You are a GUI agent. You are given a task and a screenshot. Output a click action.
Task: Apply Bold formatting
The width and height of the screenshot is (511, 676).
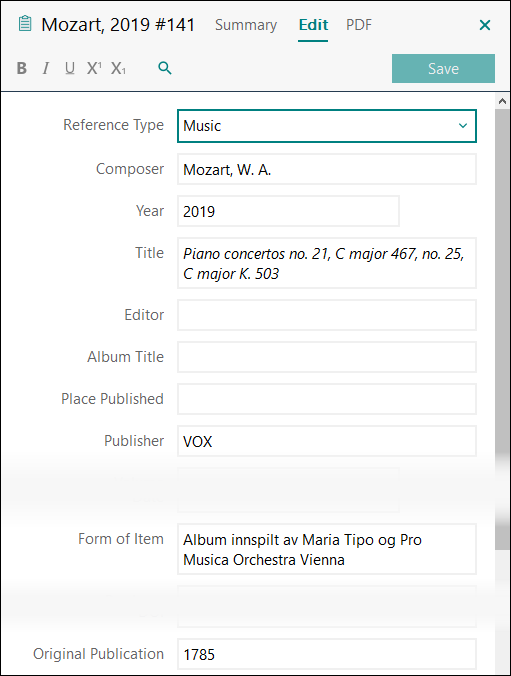(22, 68)
